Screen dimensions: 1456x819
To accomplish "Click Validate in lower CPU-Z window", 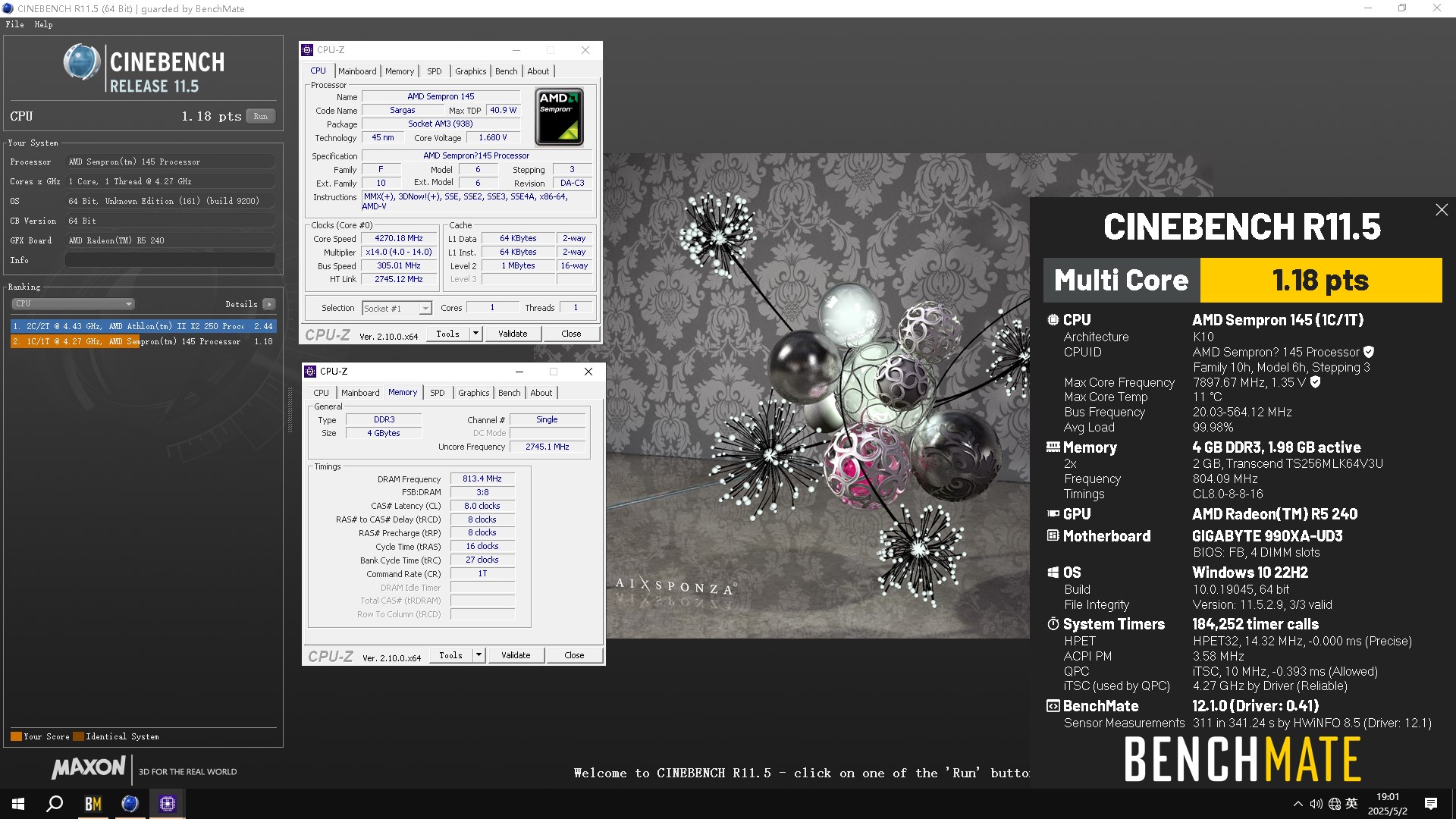I will 516,655.
